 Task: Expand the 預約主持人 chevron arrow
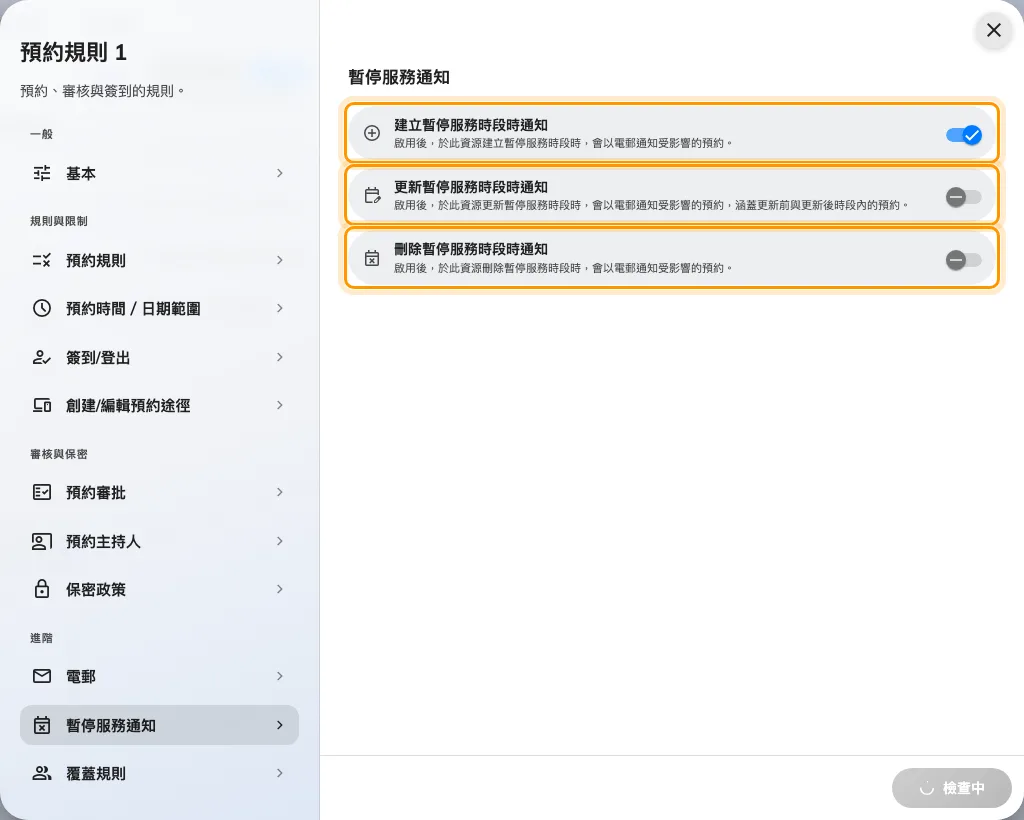280,541
